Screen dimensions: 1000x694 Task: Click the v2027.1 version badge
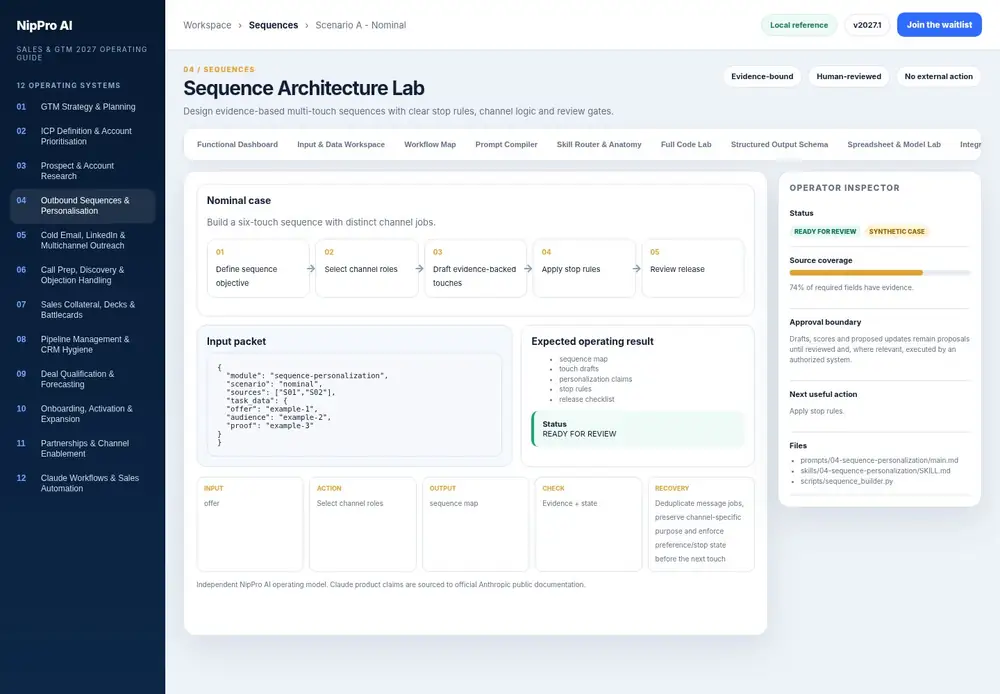pyautogui.click(x=867, y=25)
